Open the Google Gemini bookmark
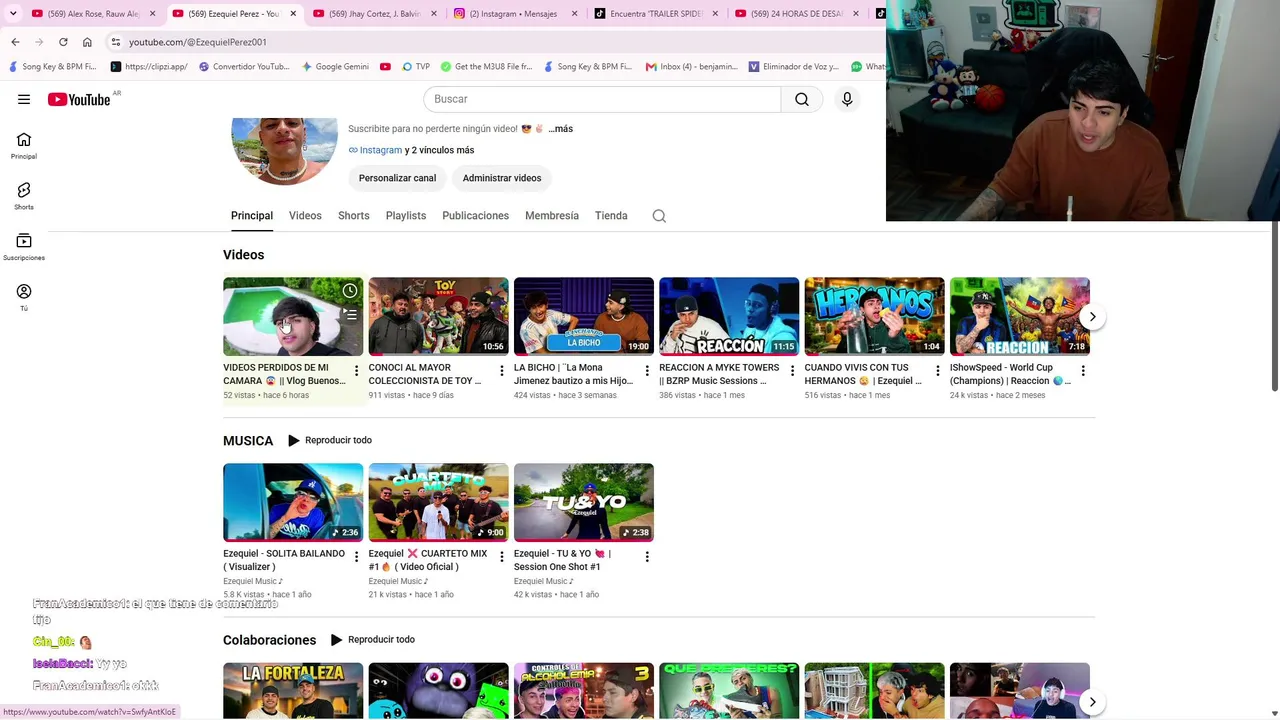Image resolution: width=1280 pixels, height=720 pixels. pyautogui.click(x=335, y=67)
